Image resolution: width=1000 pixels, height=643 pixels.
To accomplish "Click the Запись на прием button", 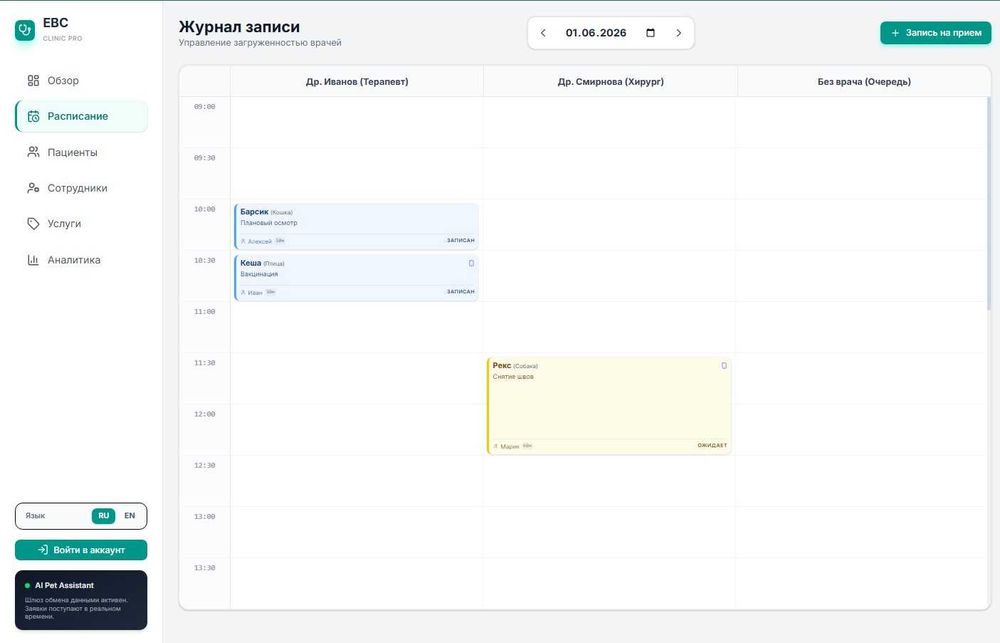I will tap(936, 33).
